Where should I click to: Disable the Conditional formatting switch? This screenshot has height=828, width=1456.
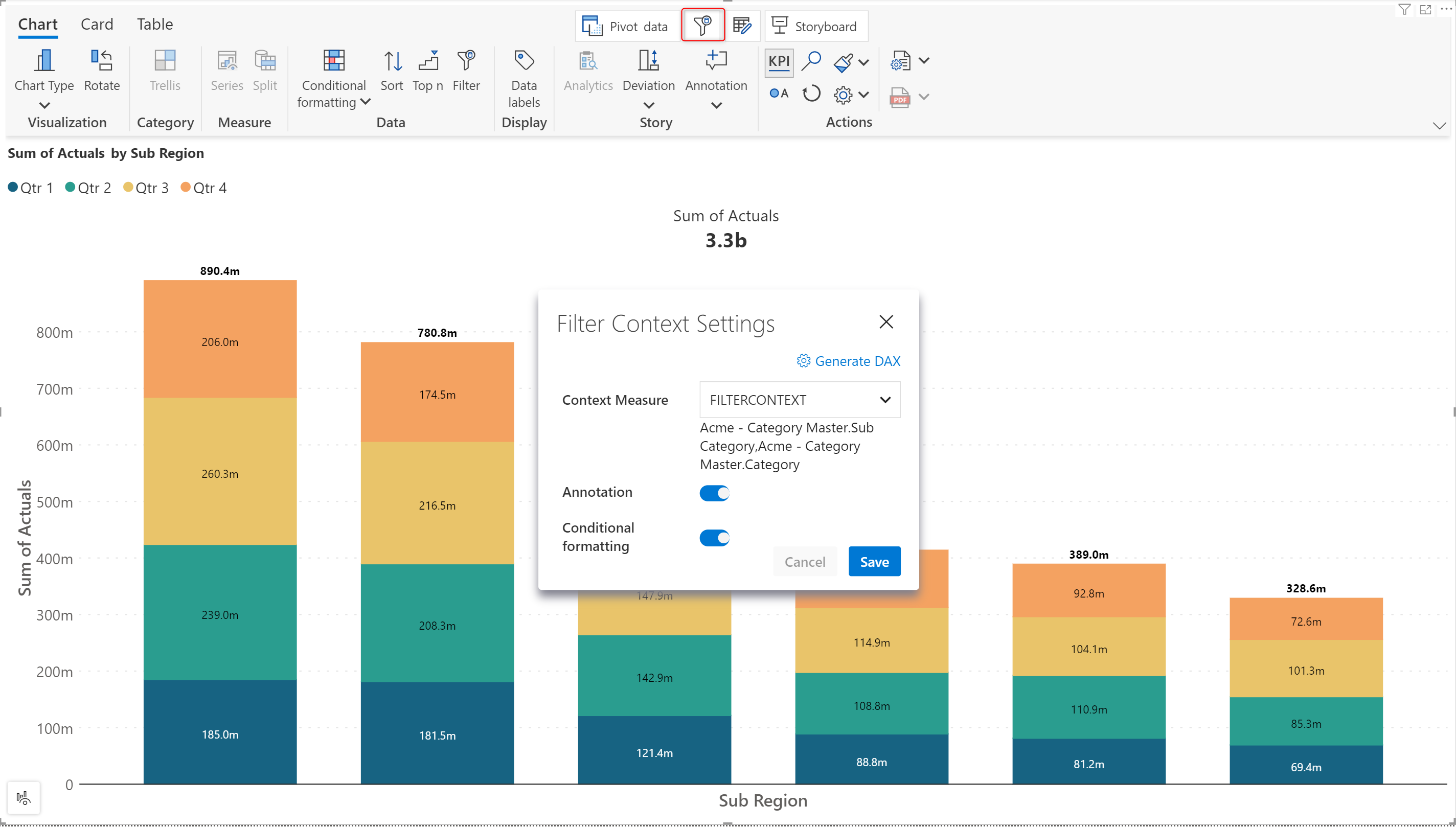[x=714, y=538]
